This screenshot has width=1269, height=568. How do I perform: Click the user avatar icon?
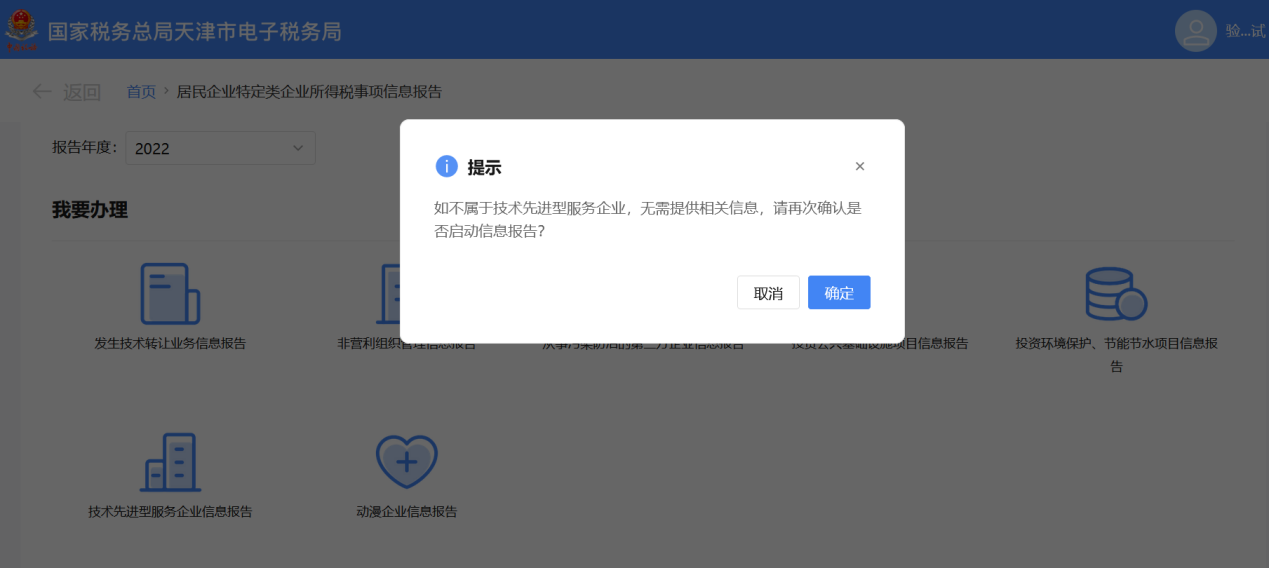(x=1195, y=31)
